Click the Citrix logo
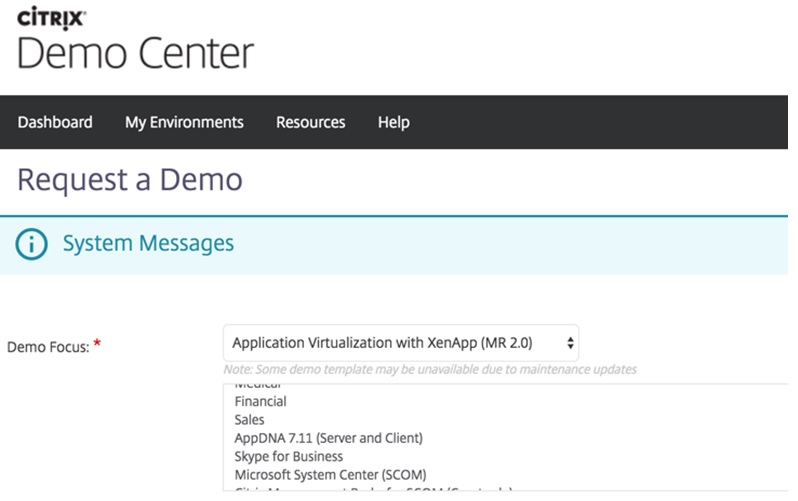 click(x=51, y=17)
